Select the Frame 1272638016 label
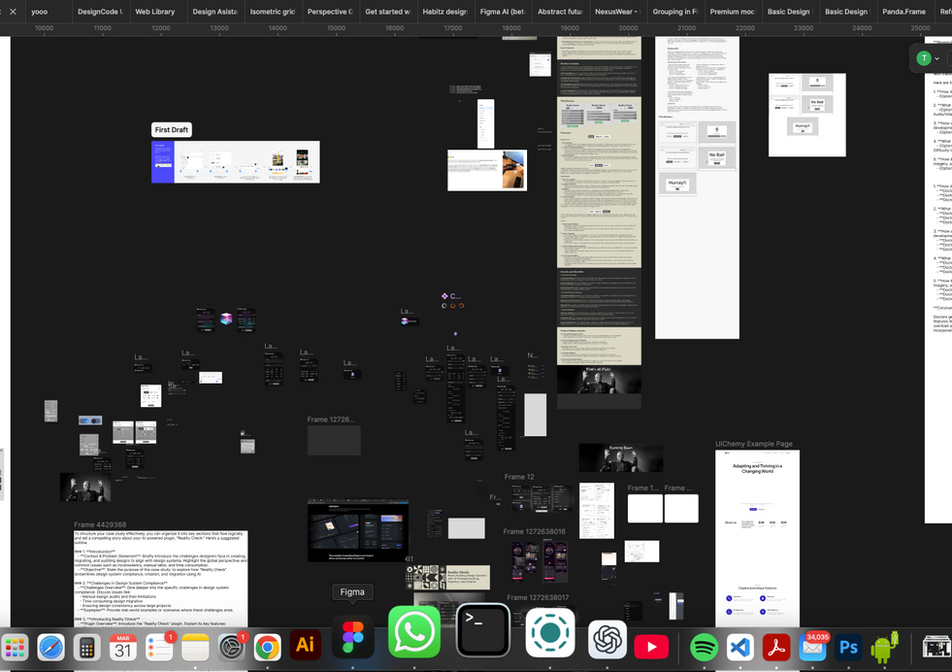Viewport: 952px width, 672px height. (x=534, y=531)
